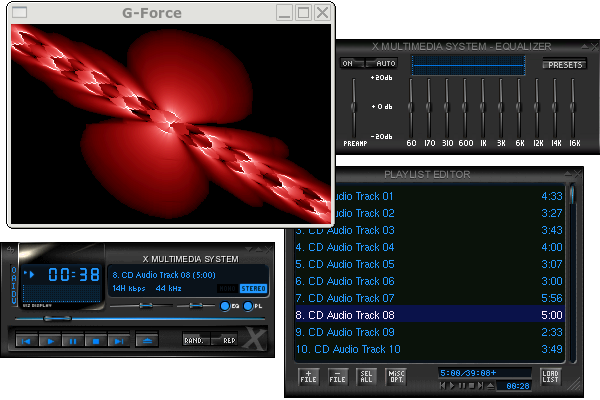This screenshot has width=600, height=400.
Task: Open the LOAD LIST menu
Action: point(550,377)
